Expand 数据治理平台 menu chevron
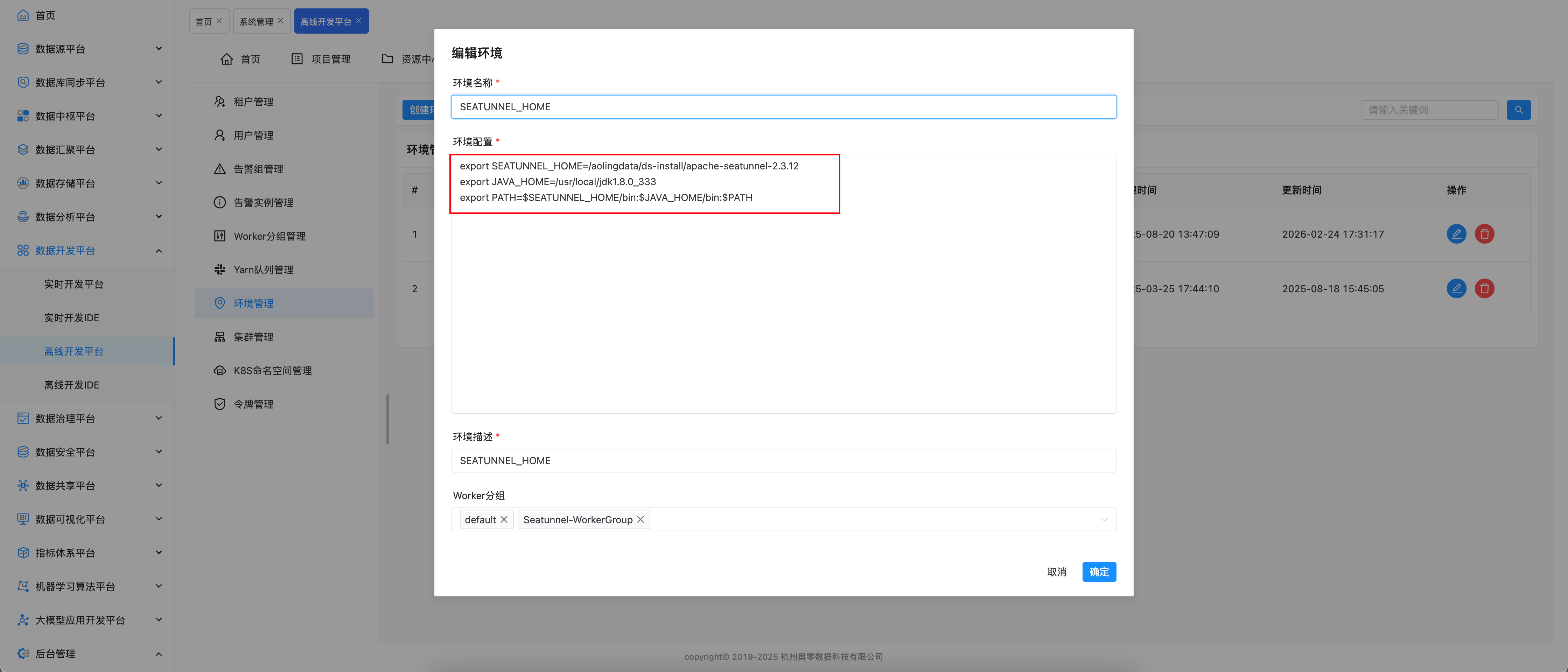Screen dimensions: 1568x672 159,418
